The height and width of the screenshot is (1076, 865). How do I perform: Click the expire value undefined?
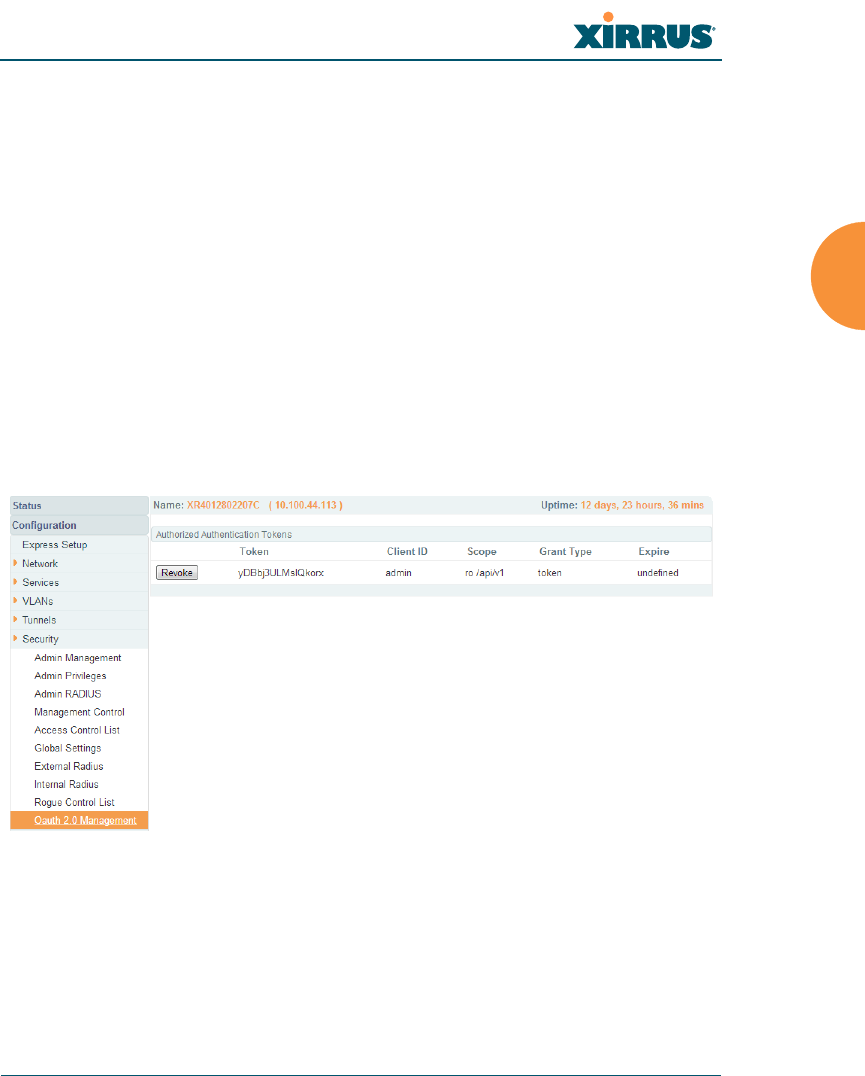(x=658, y=573)
